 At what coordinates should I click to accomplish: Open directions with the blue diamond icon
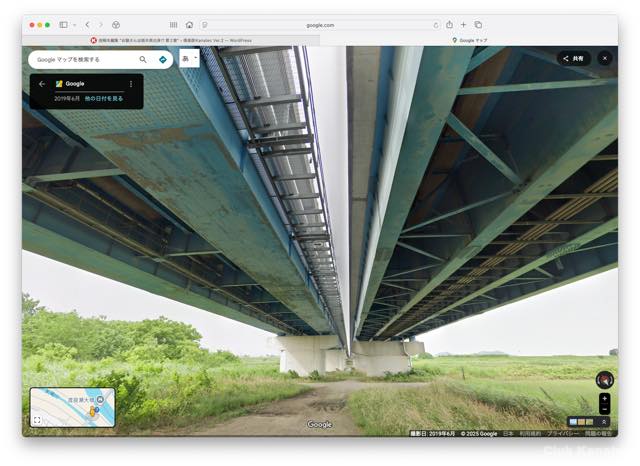click(x=163, y=59)
